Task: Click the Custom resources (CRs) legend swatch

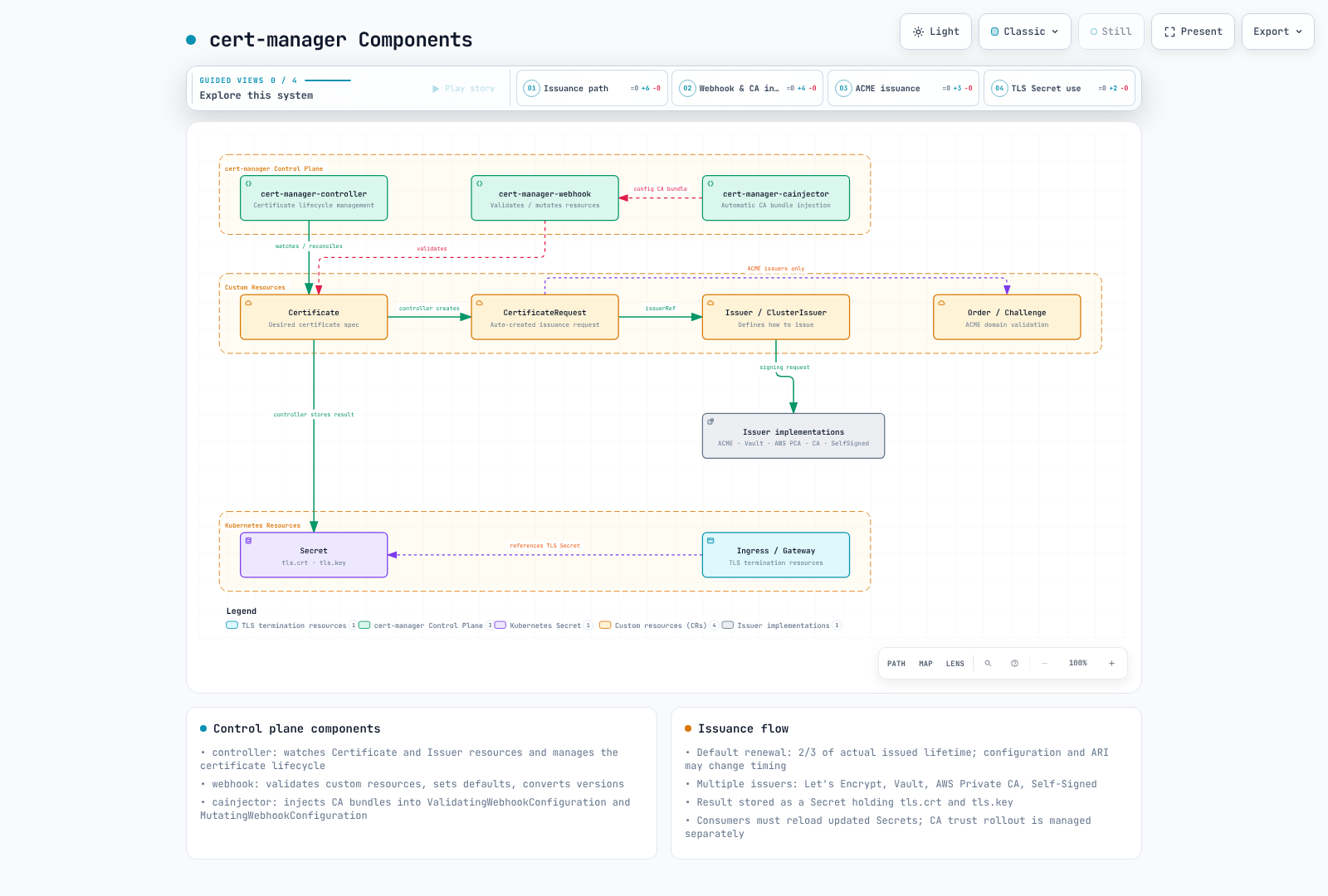Action: (x=605, y=626)
